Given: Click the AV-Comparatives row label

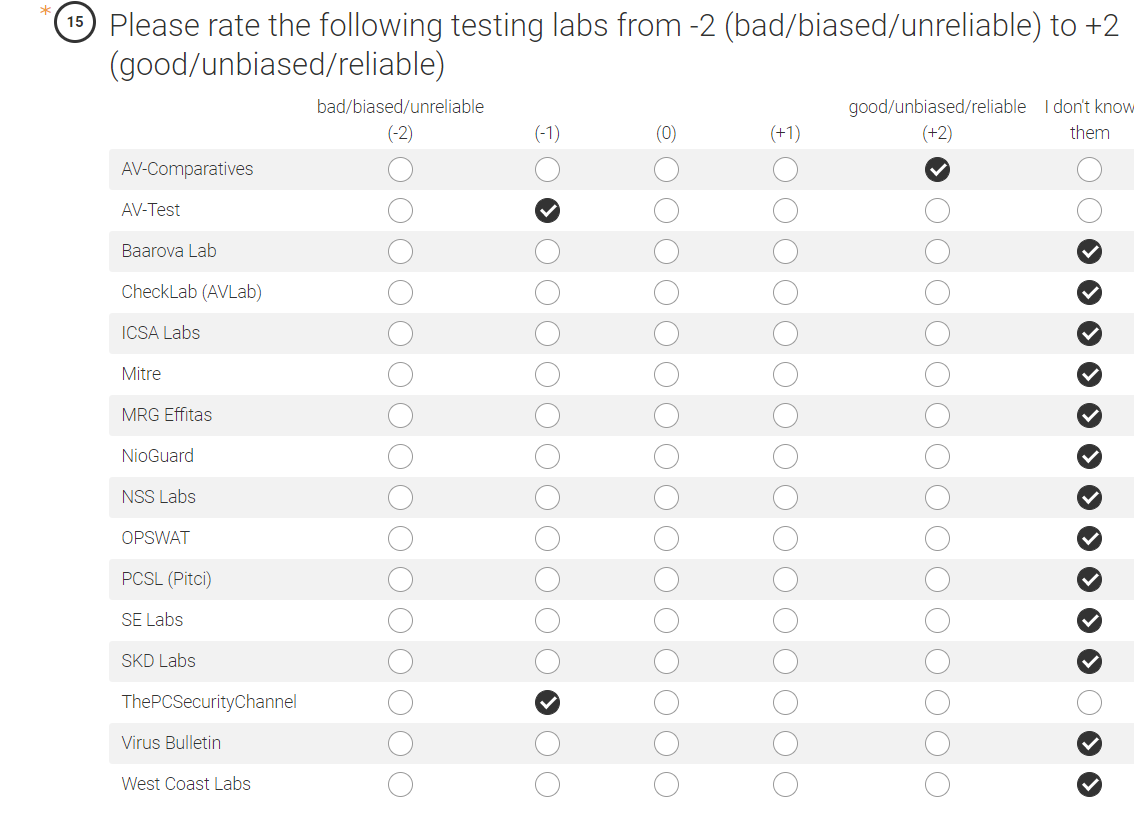Looking at the screenshot, I should (187, 170).
